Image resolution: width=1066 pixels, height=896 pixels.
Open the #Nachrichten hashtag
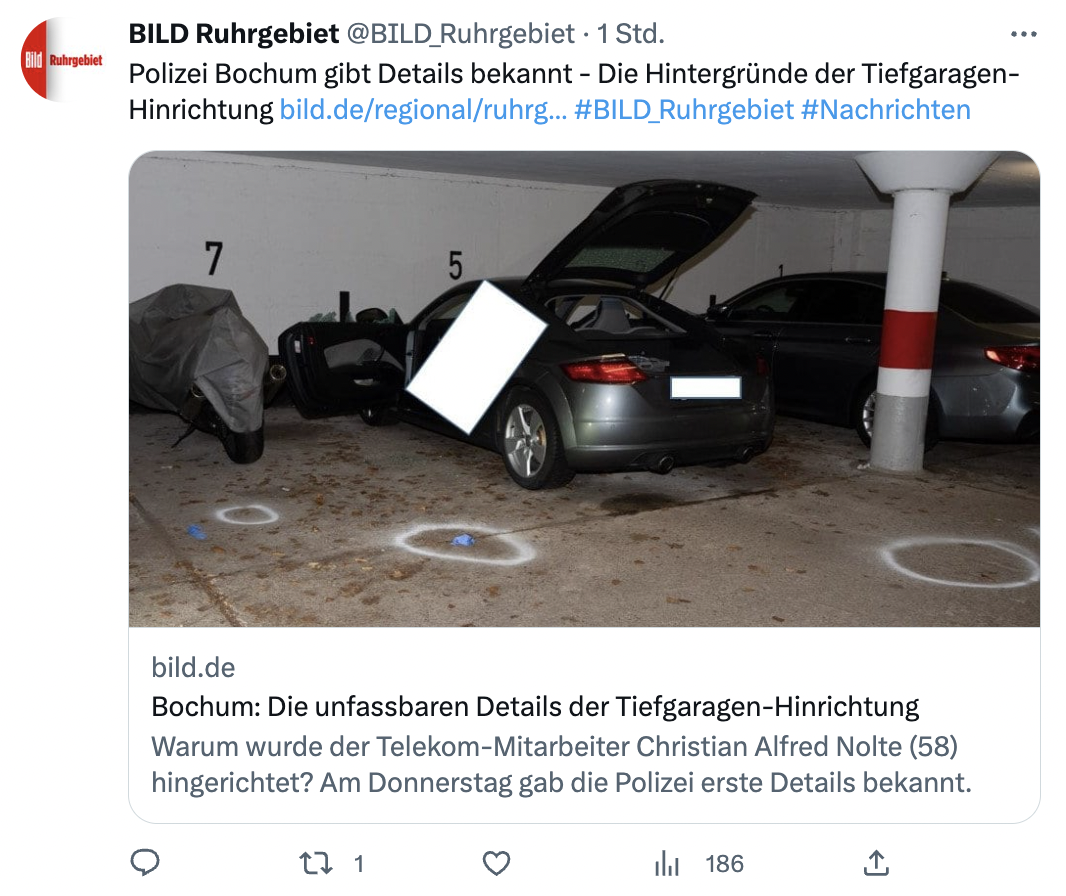(886, 110)
